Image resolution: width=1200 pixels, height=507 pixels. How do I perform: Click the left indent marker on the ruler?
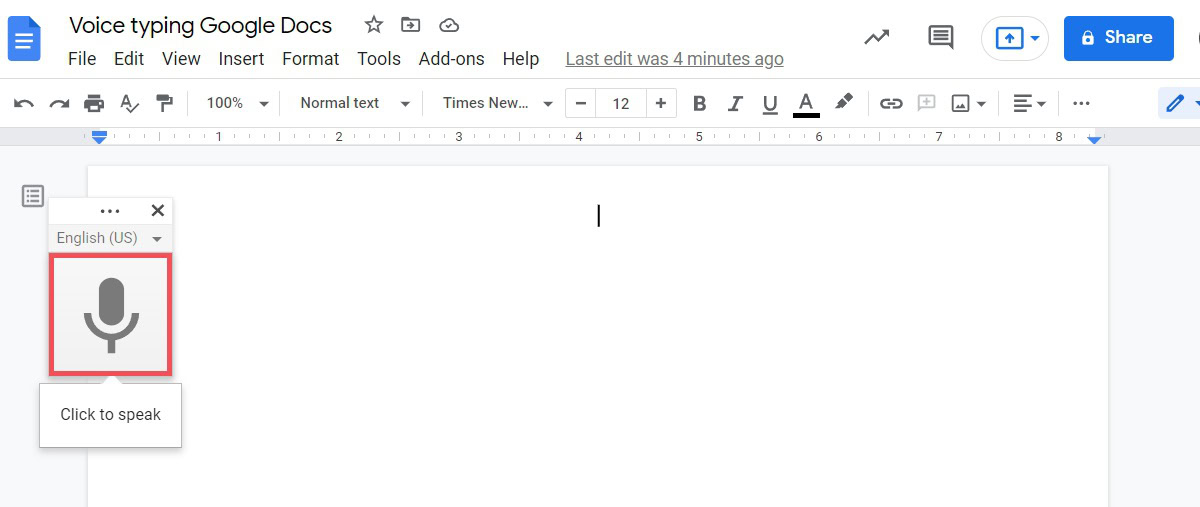(x=99, y=137)
